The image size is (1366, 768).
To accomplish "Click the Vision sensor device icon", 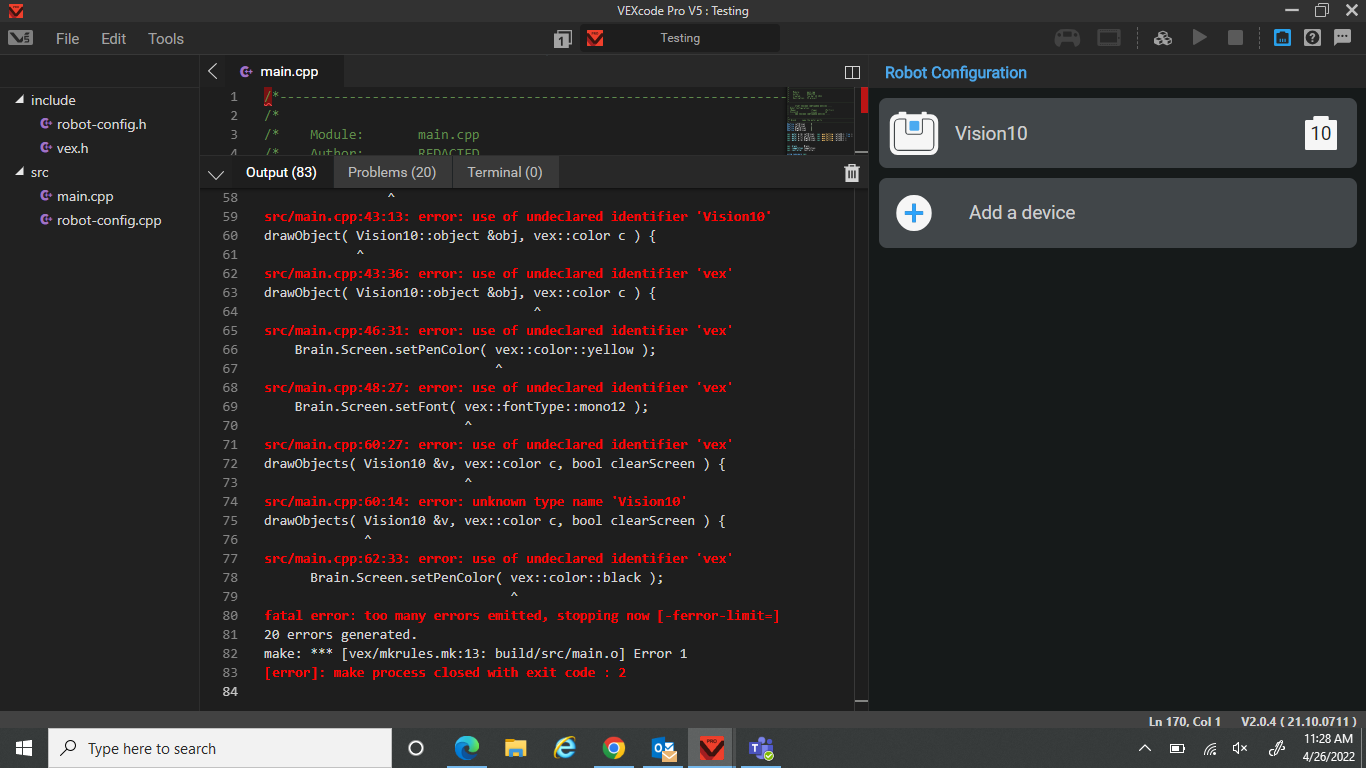I will [914, 133].
